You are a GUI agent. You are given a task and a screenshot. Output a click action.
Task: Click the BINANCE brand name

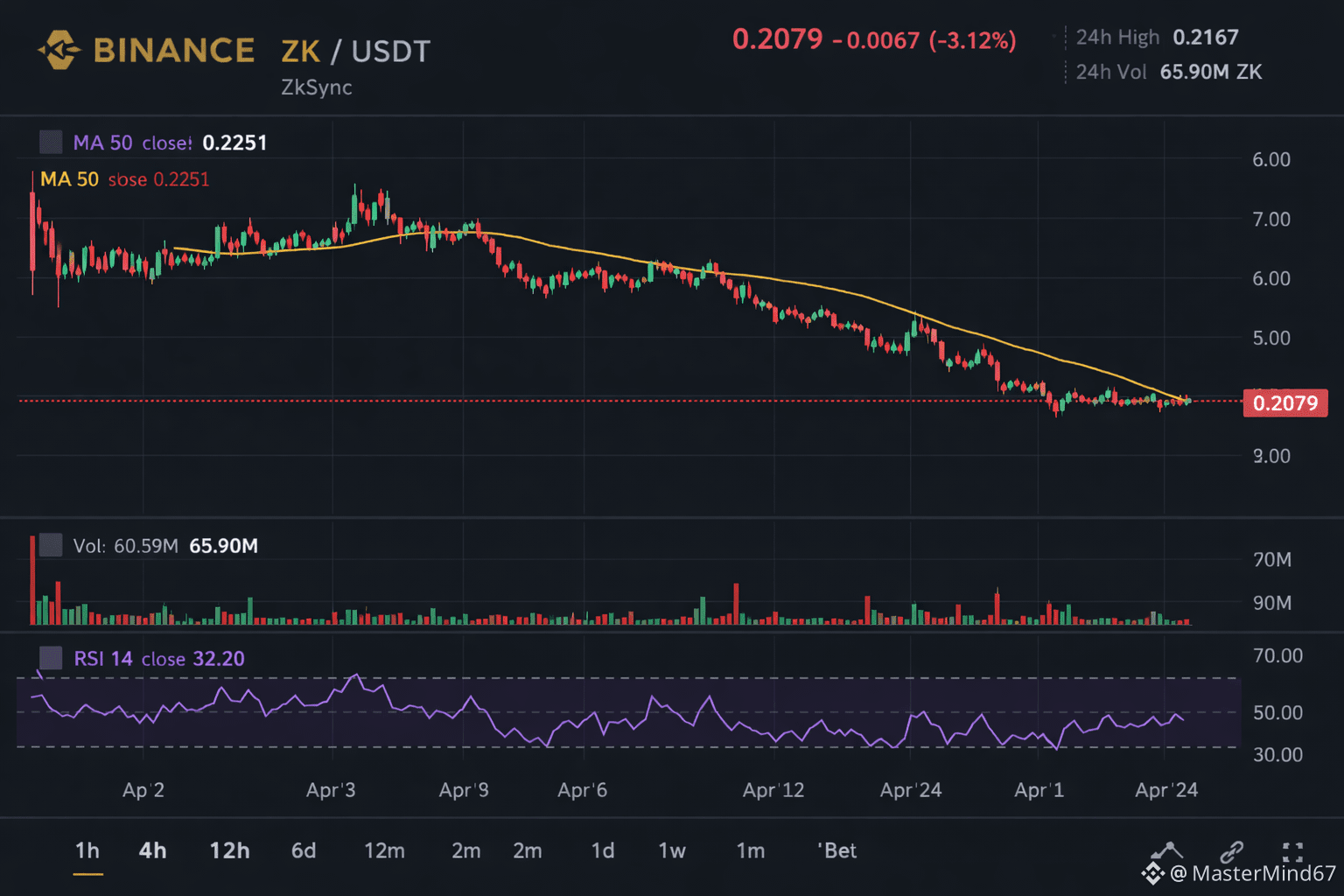[x=174, y=50]
